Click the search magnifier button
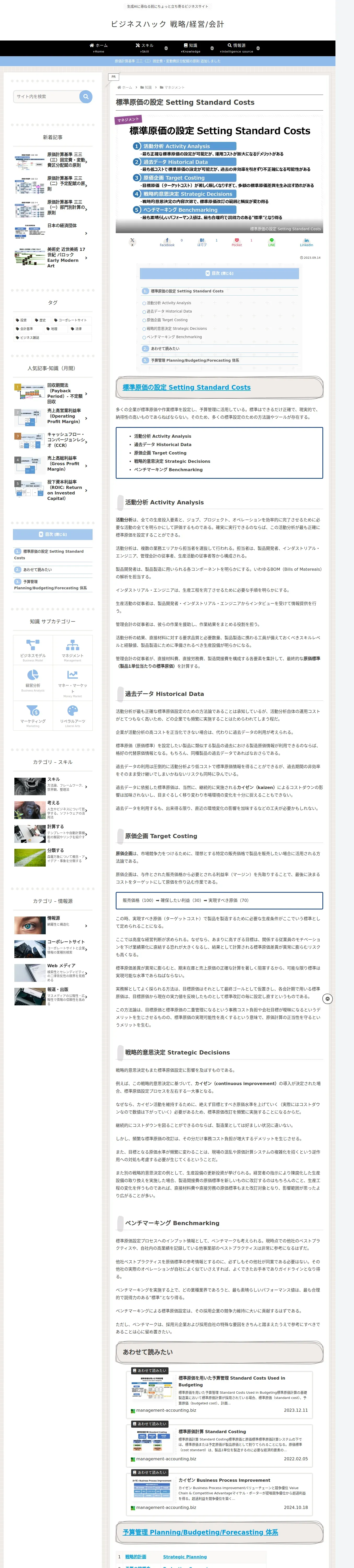 point(86,96)
